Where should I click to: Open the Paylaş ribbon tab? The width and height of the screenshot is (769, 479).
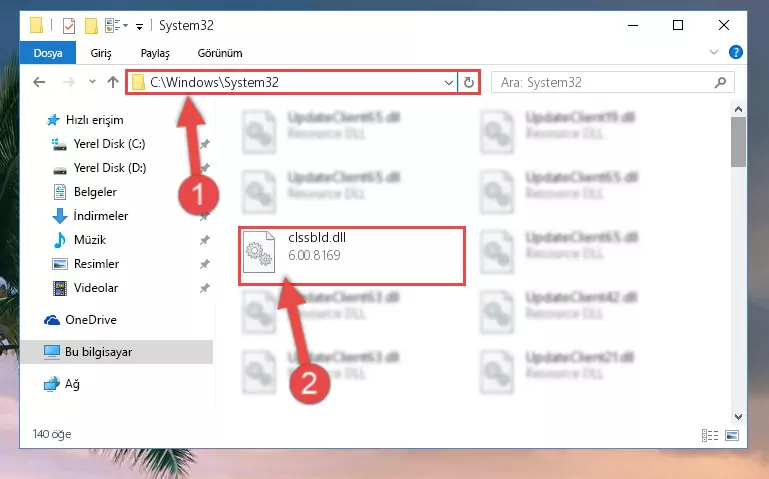coord(155,53)
